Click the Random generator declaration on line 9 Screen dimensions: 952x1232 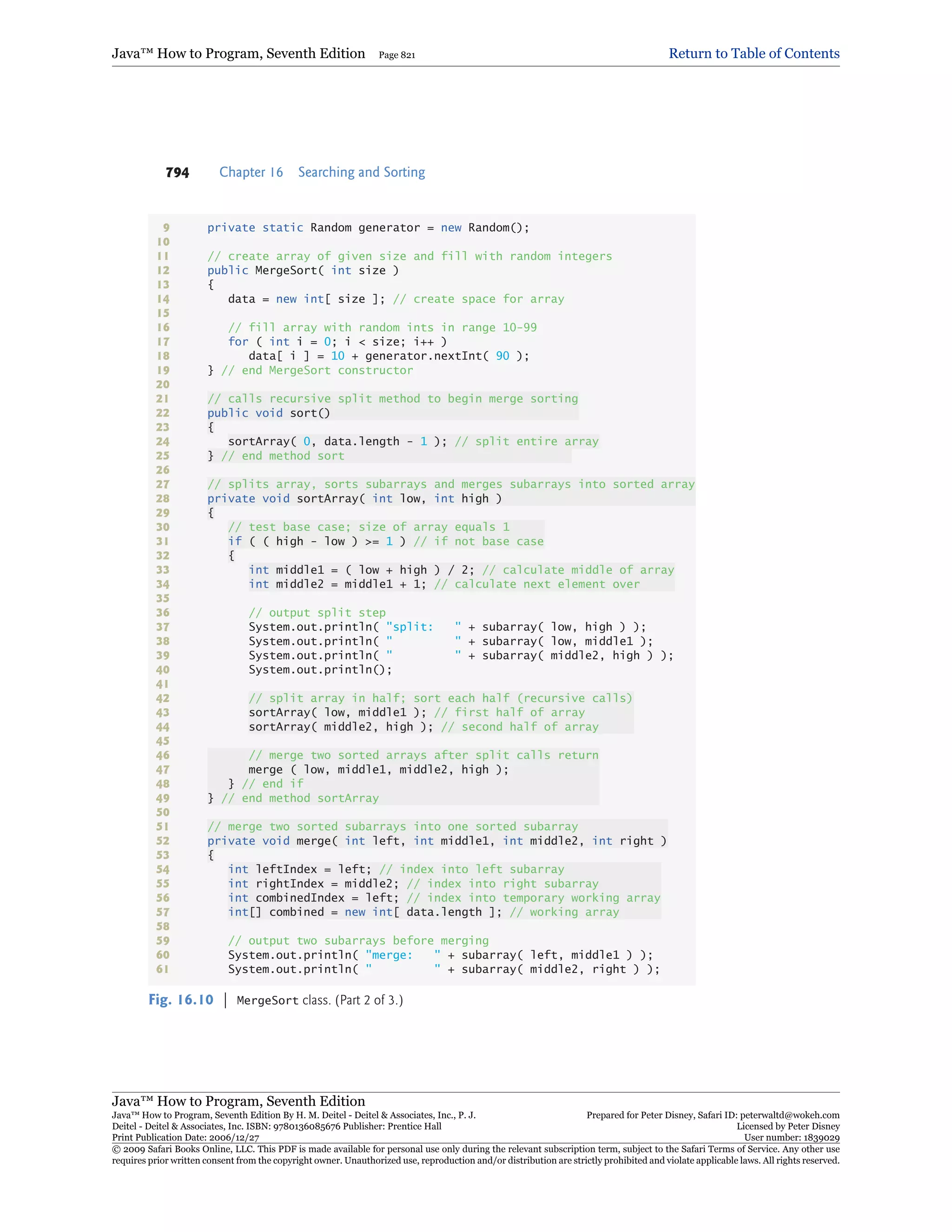click(368, 228)
